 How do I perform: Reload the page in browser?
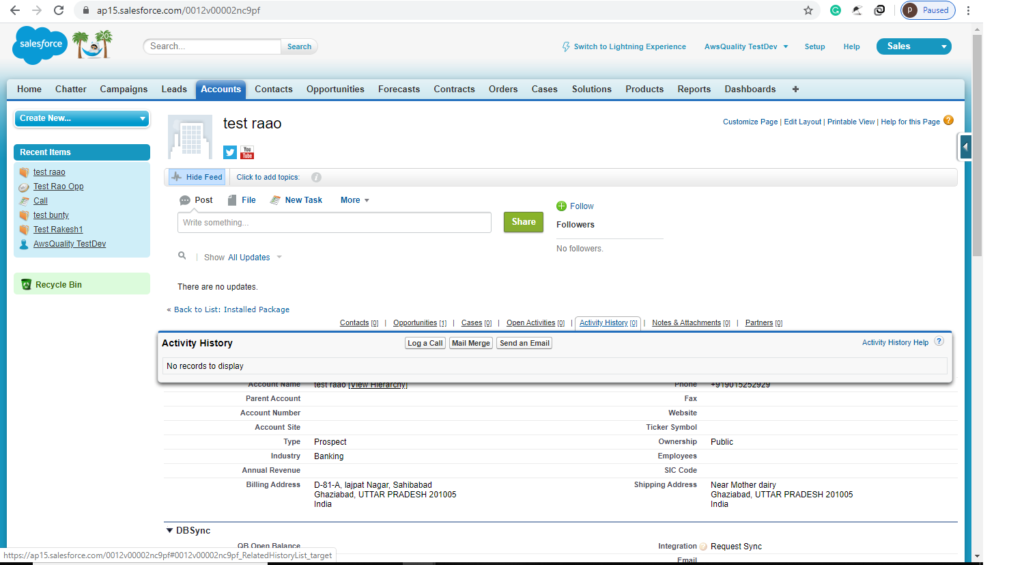coord(59,10)
